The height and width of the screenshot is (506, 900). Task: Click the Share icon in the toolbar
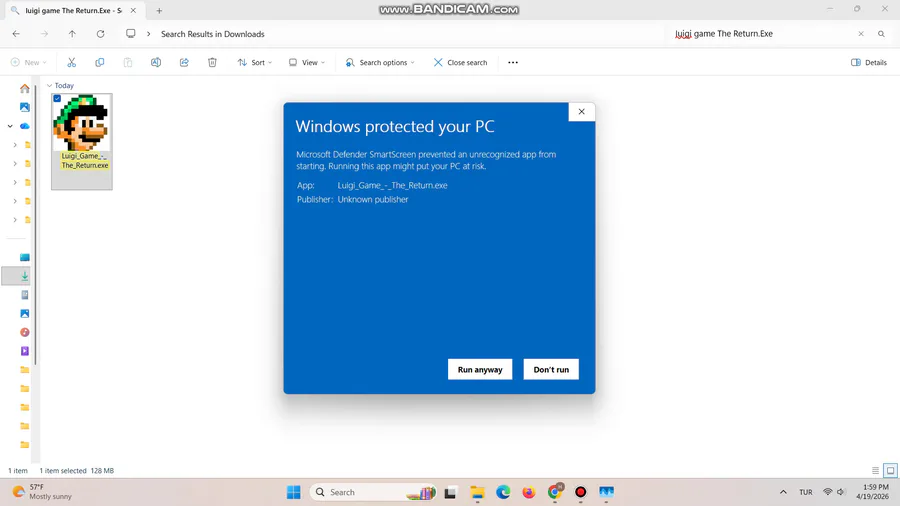[184, 63]
